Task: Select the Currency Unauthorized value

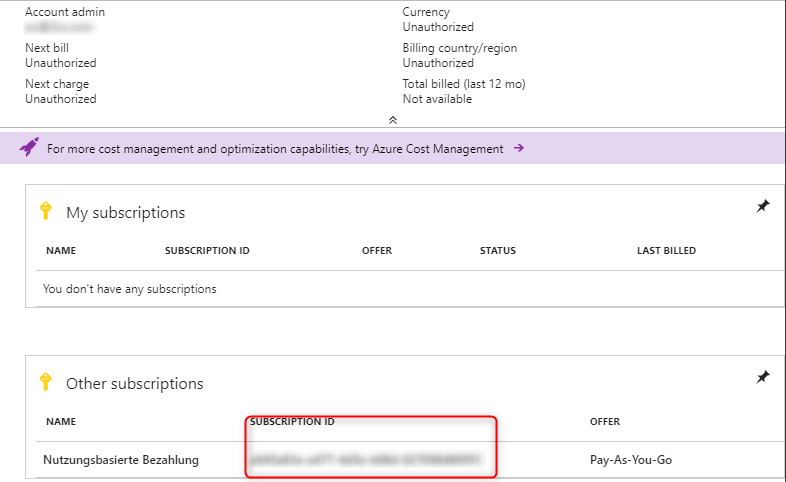Action: [438, 27]
